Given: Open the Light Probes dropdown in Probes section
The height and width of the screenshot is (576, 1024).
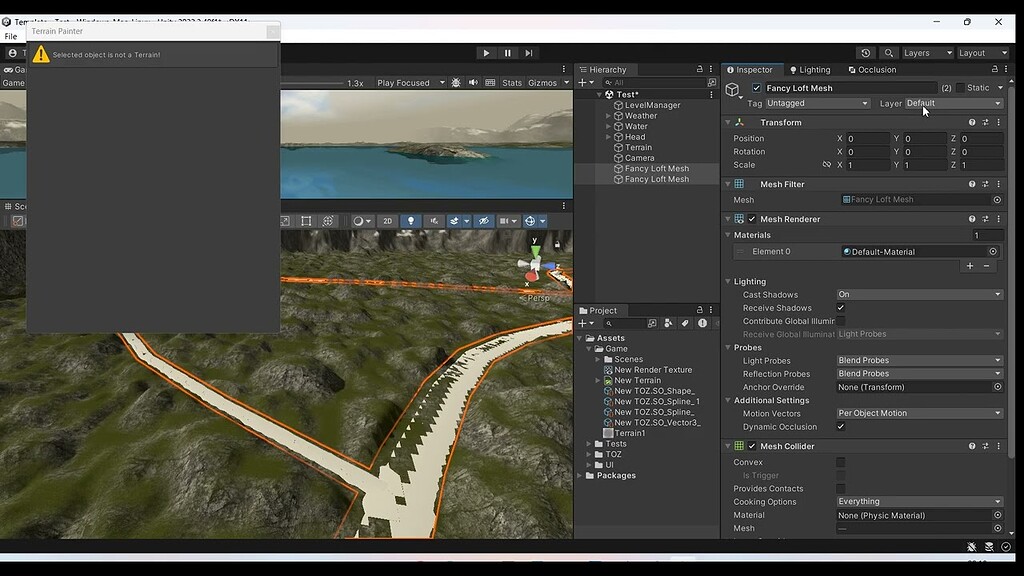Looking at the screenshot, I should [x=918, y=359].
